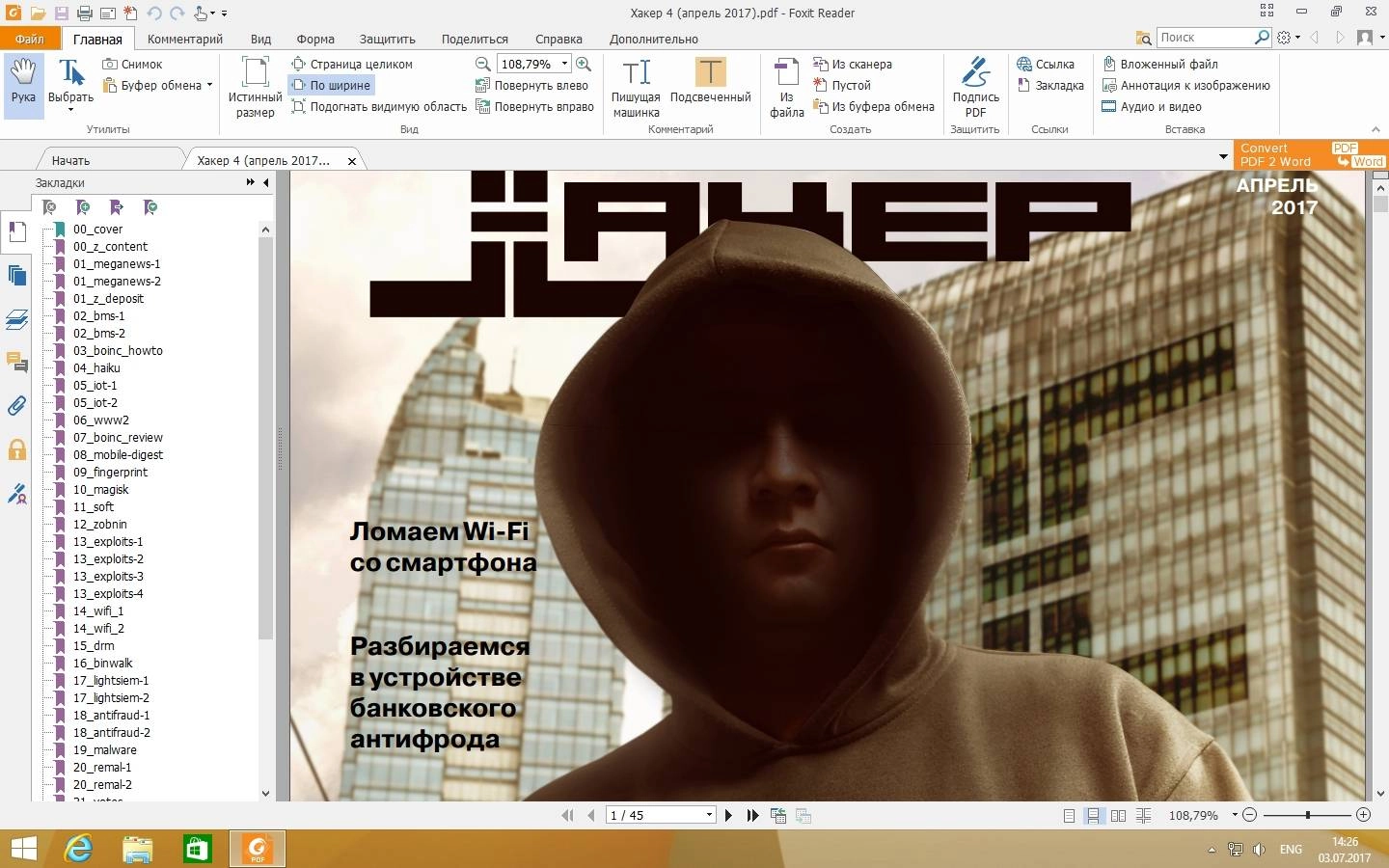Open page number dropdown in status bar
The image size is (1389, 868).
coord(709,815)
